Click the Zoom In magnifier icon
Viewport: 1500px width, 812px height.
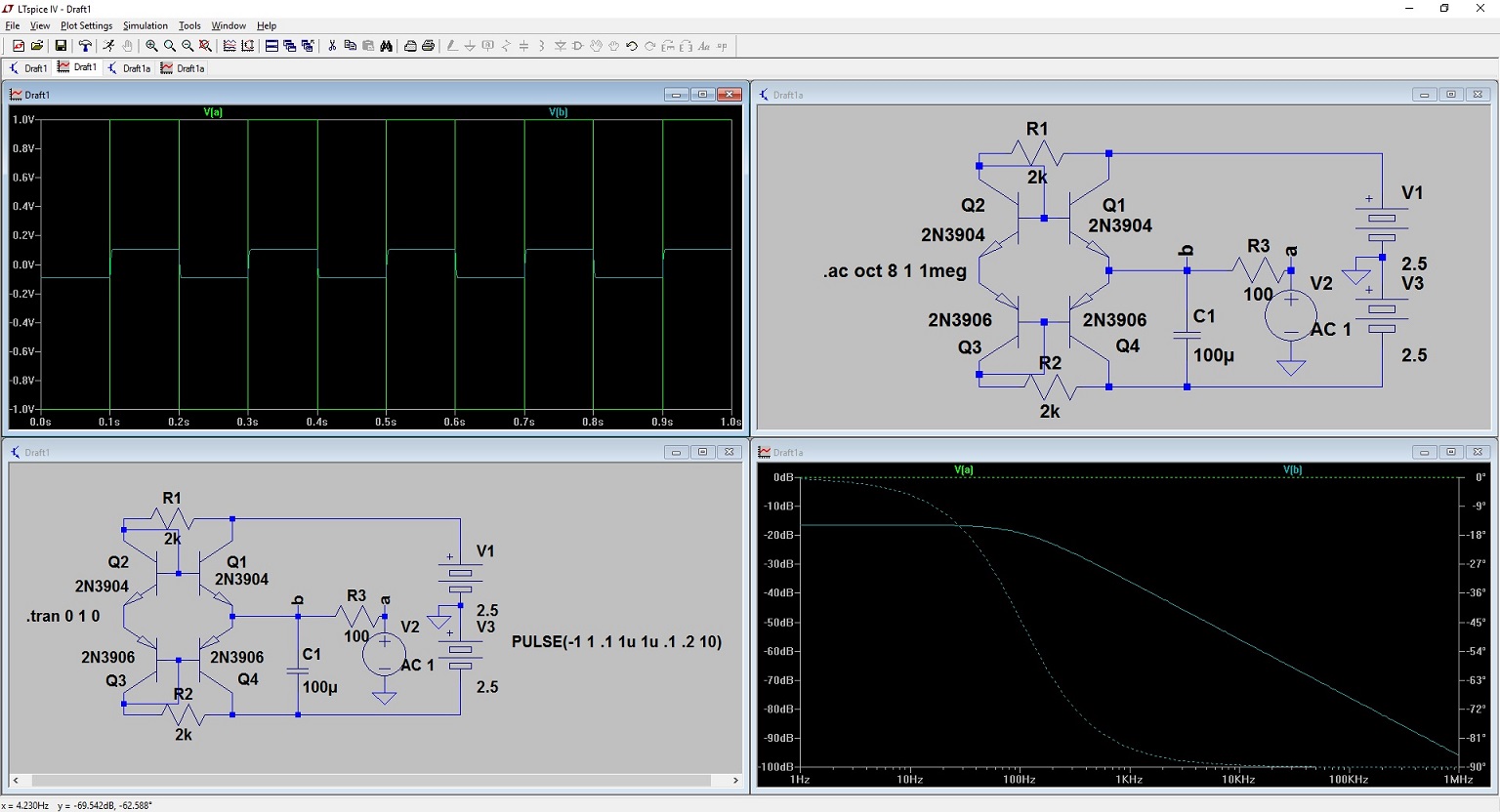point(151,46)
